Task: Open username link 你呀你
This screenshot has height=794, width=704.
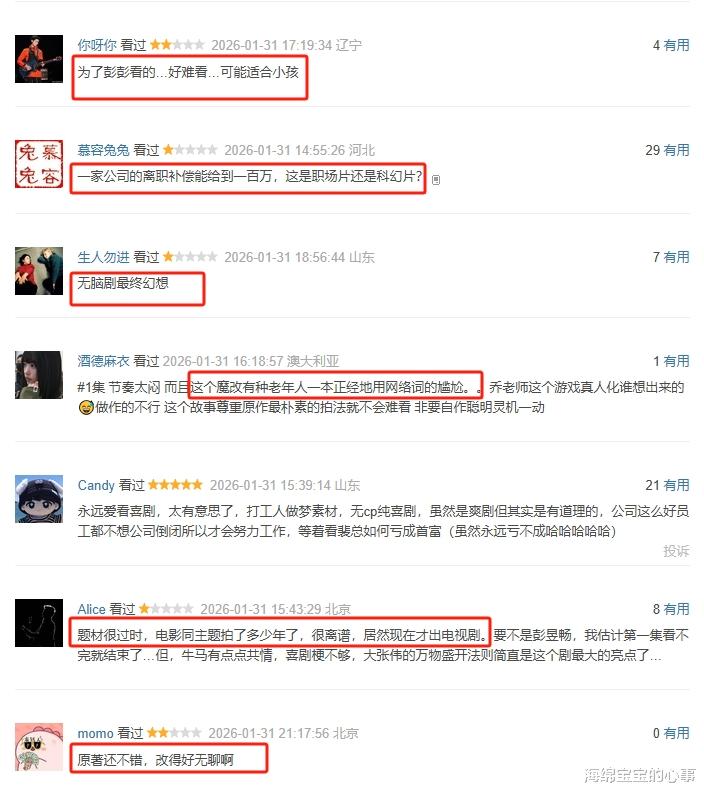Action: 97,45
